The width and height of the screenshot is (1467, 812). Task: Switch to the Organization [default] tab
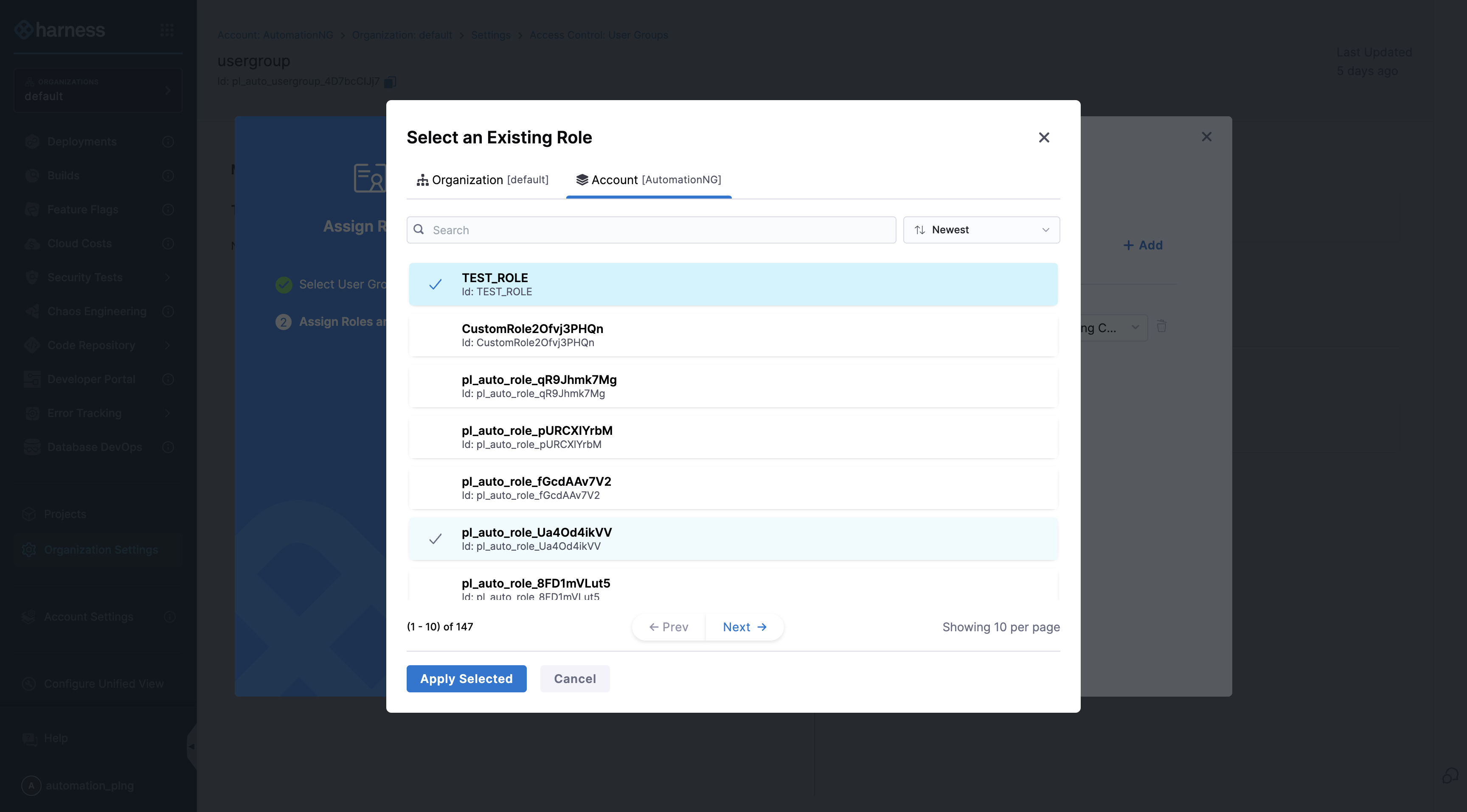click(x=483, y=180)
